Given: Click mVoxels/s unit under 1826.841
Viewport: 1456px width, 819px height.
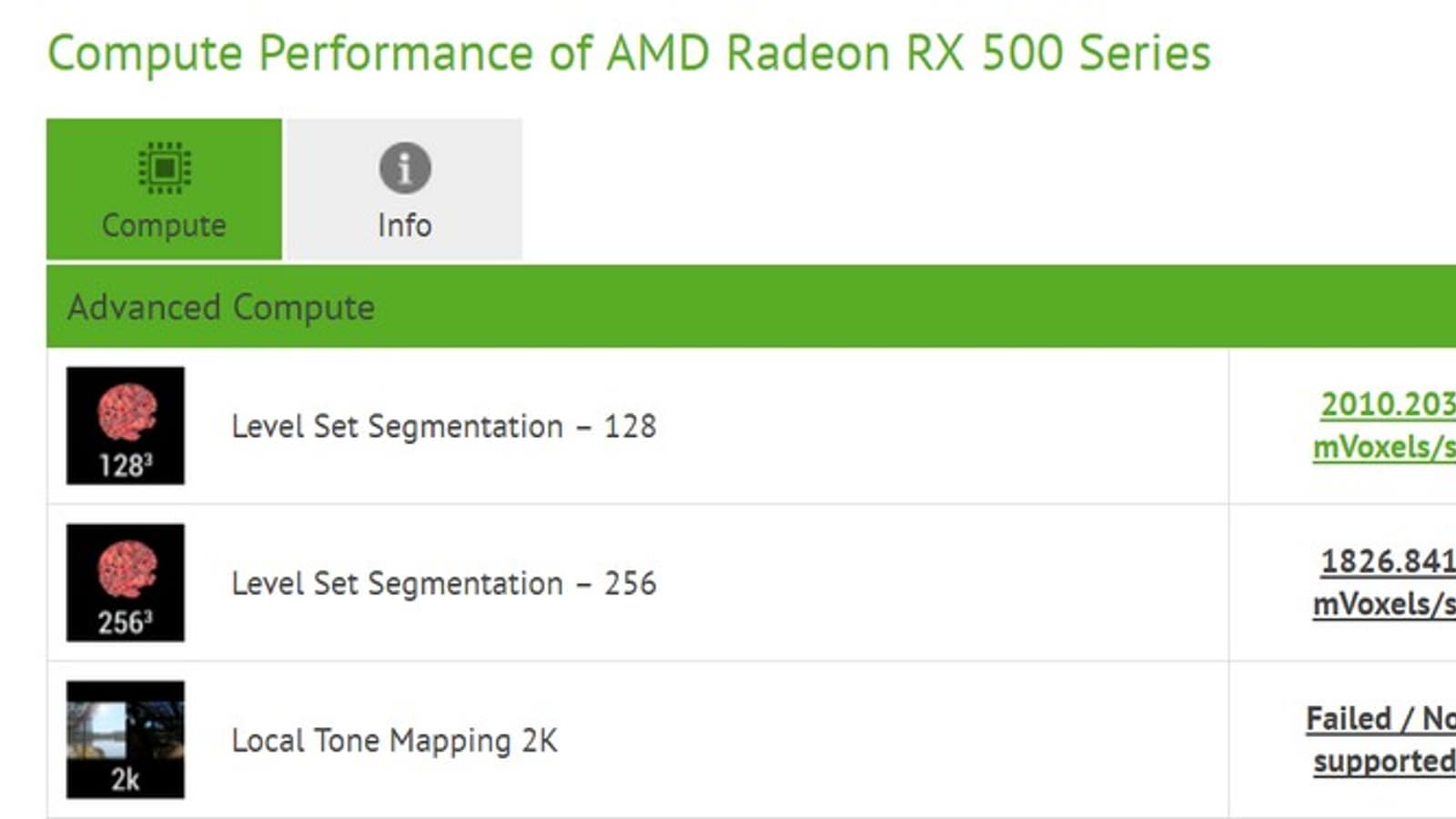Looking at the screenshot, I should click(x=1383, y=604).
